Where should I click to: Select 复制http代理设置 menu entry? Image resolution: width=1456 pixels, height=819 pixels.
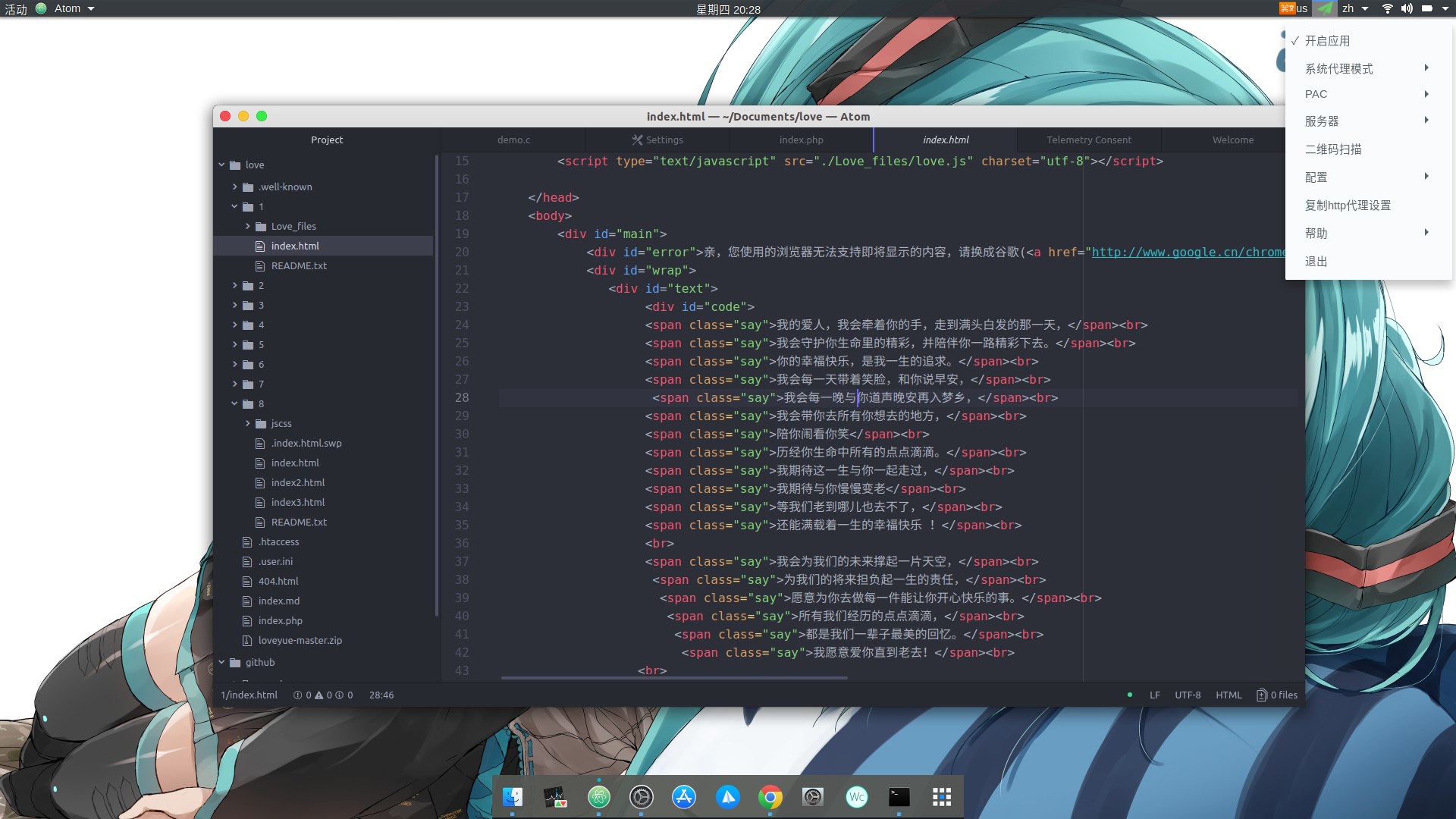point(1348,206)
